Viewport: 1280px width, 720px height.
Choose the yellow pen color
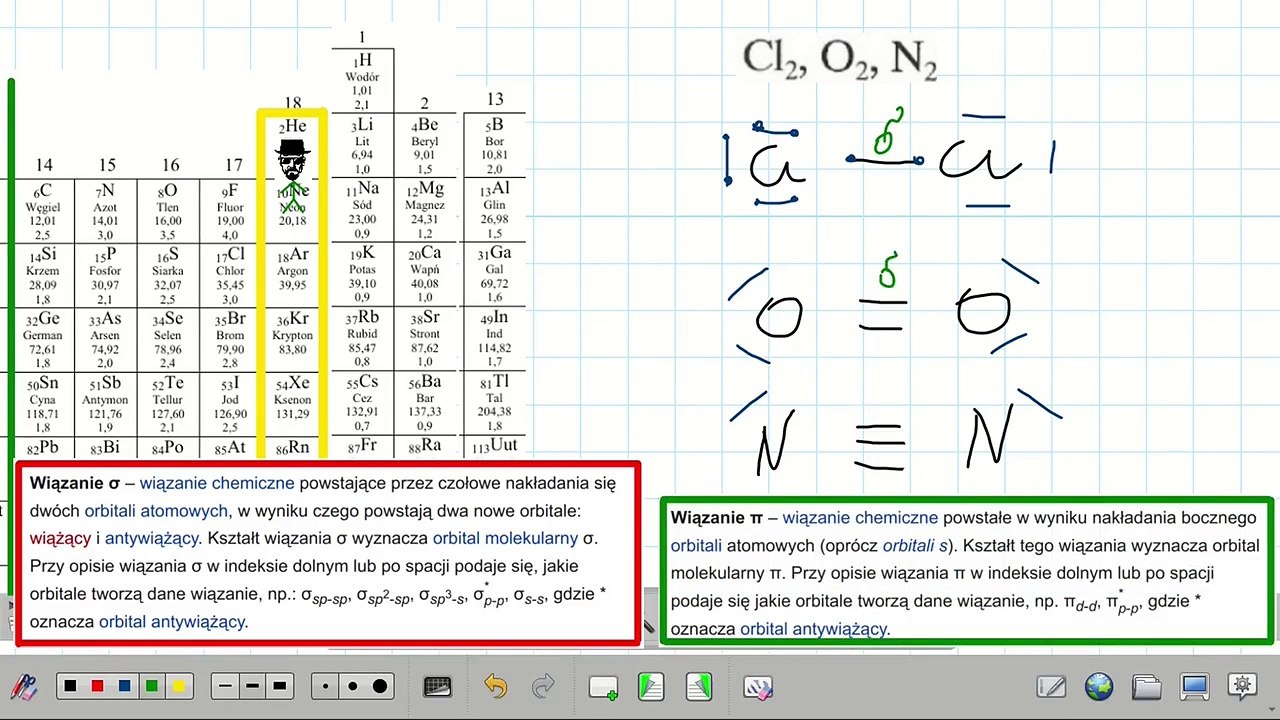[x=178, y=686]
